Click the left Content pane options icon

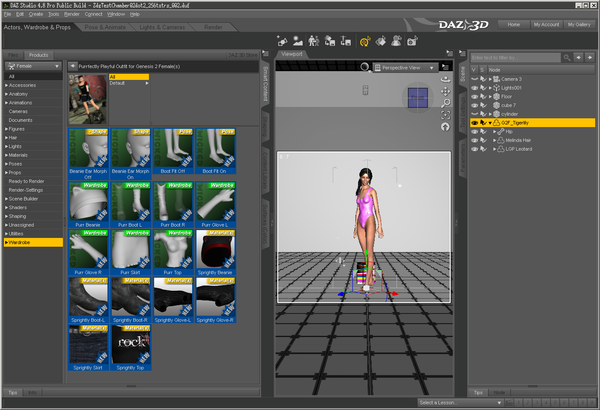point(266,54)
